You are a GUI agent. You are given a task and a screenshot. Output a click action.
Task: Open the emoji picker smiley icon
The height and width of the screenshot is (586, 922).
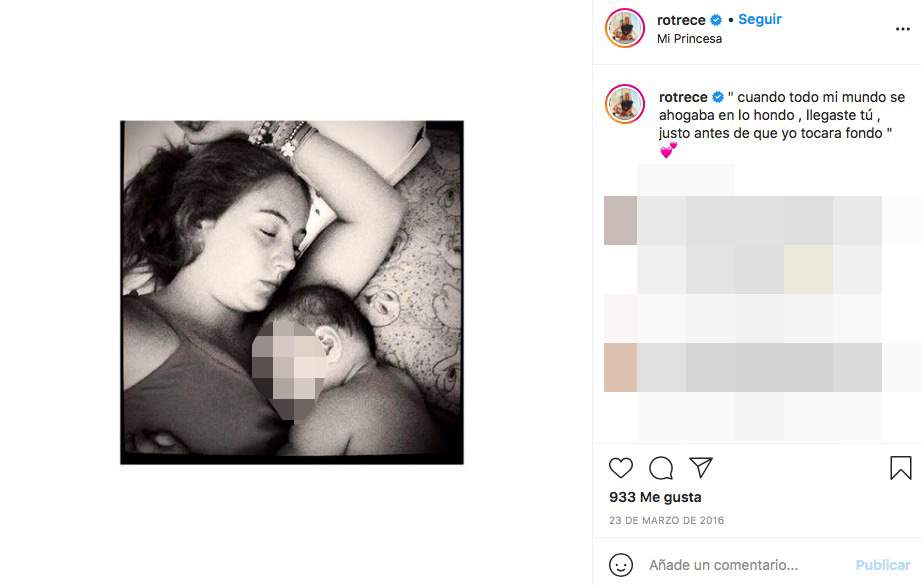[x=621, y=565]
